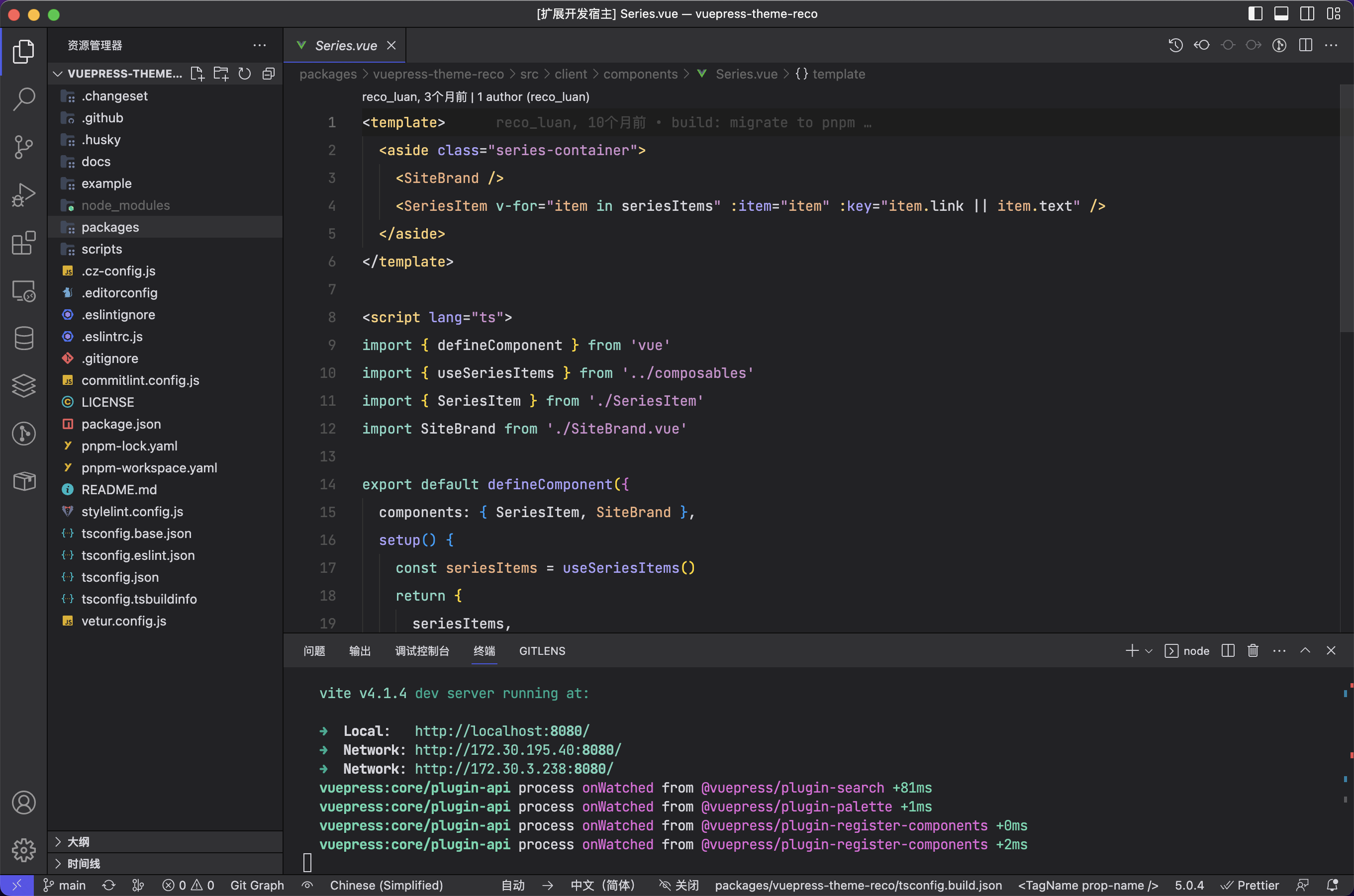Open the localhost:8080 link in the terminal

(x=501, y=731)
